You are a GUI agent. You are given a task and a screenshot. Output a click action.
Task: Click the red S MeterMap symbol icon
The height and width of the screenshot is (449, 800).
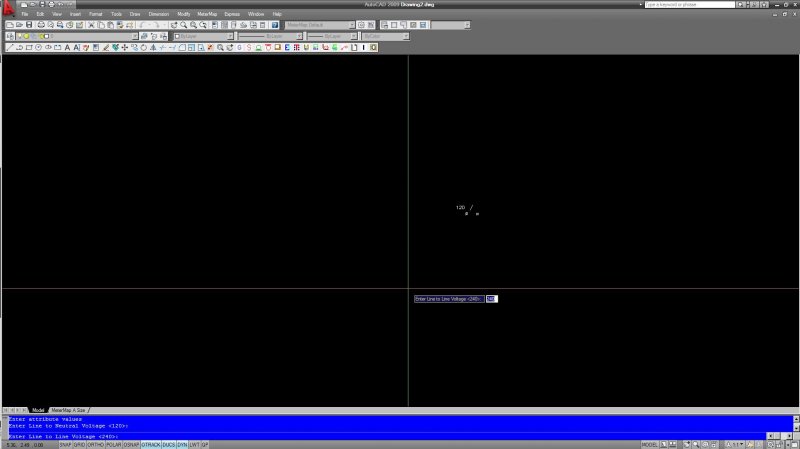coord(249,47)
